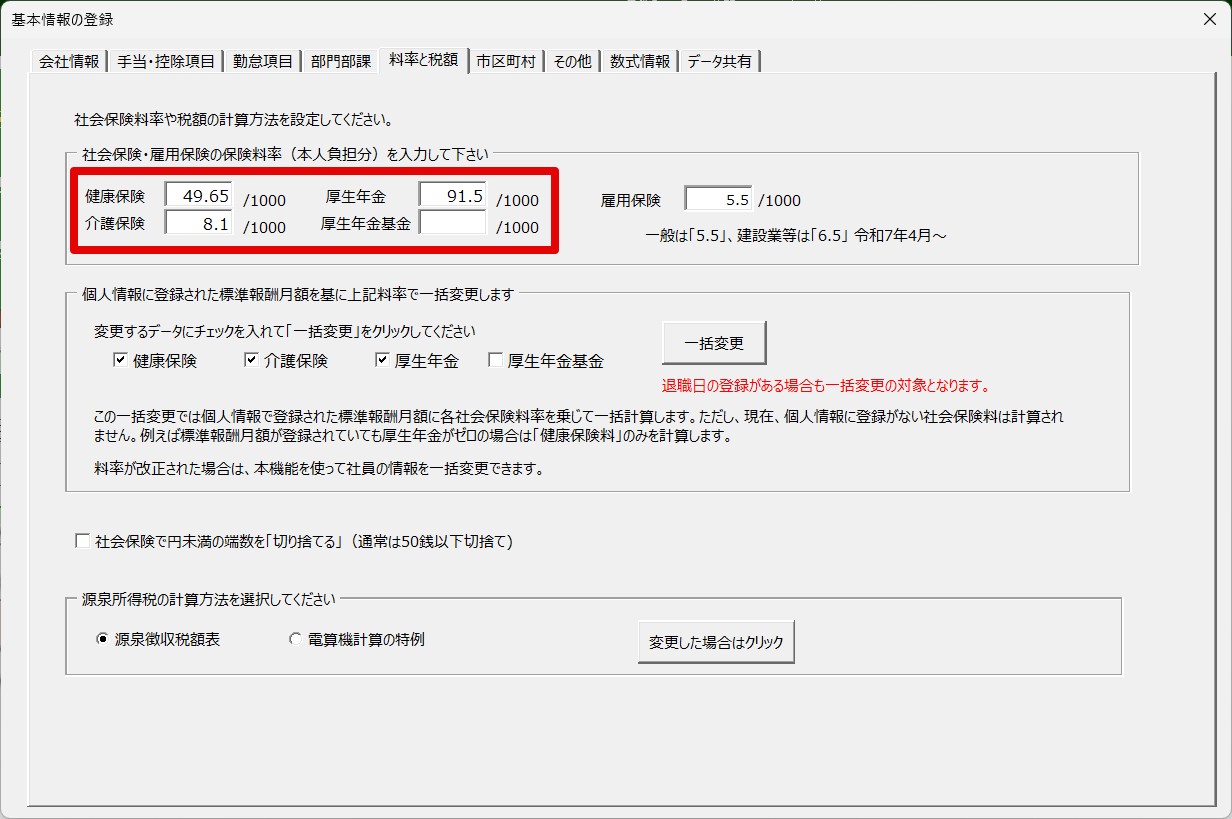The height and width of the screenshot is (819, 1232).
Task: Open the 市区町村 tab
Action: point(505,62)
